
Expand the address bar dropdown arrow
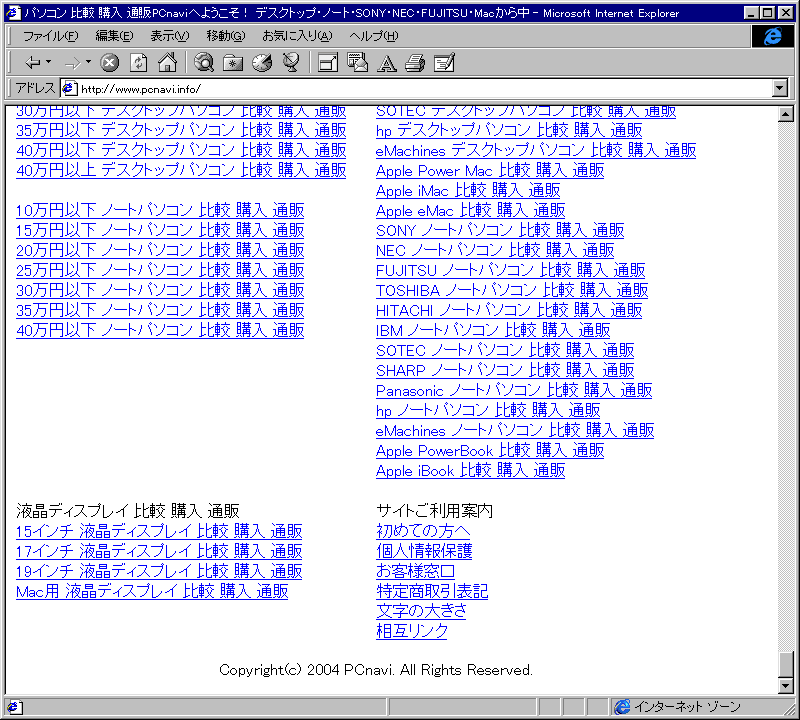(x=779, y=88)
